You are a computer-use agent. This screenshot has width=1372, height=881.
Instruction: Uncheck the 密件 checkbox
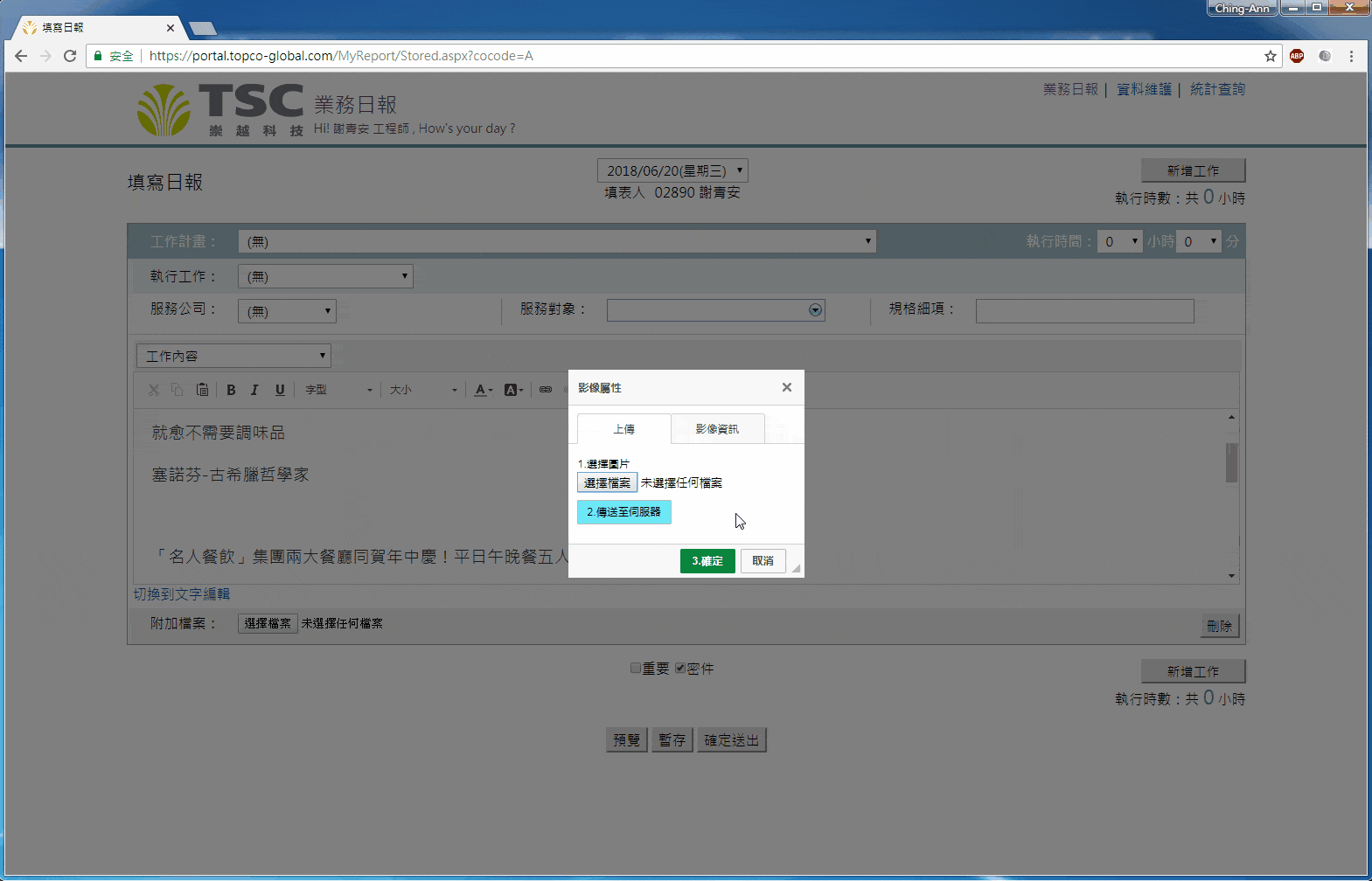pos(680,669)
